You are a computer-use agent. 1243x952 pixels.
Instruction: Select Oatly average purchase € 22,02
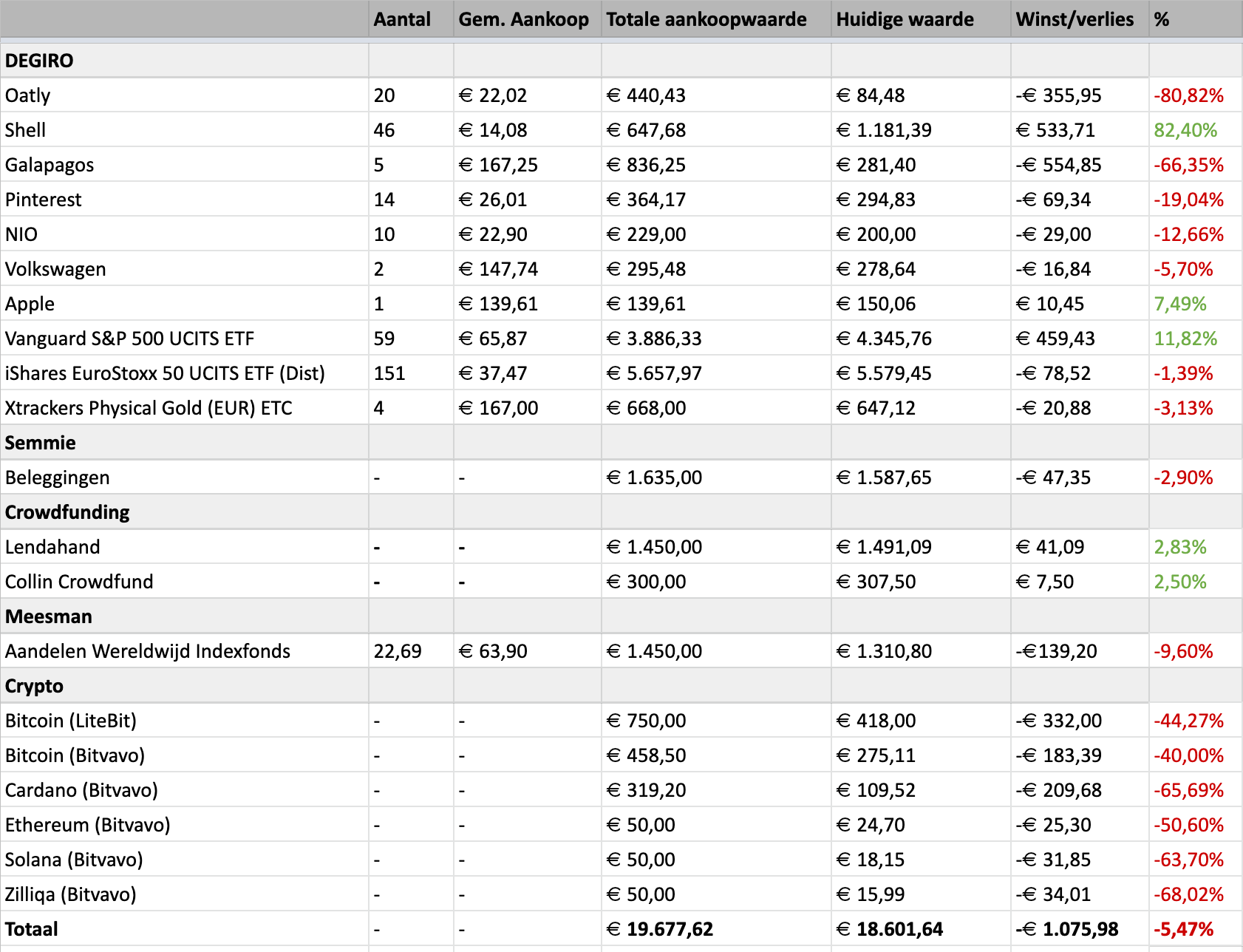(x=528, y=95)
